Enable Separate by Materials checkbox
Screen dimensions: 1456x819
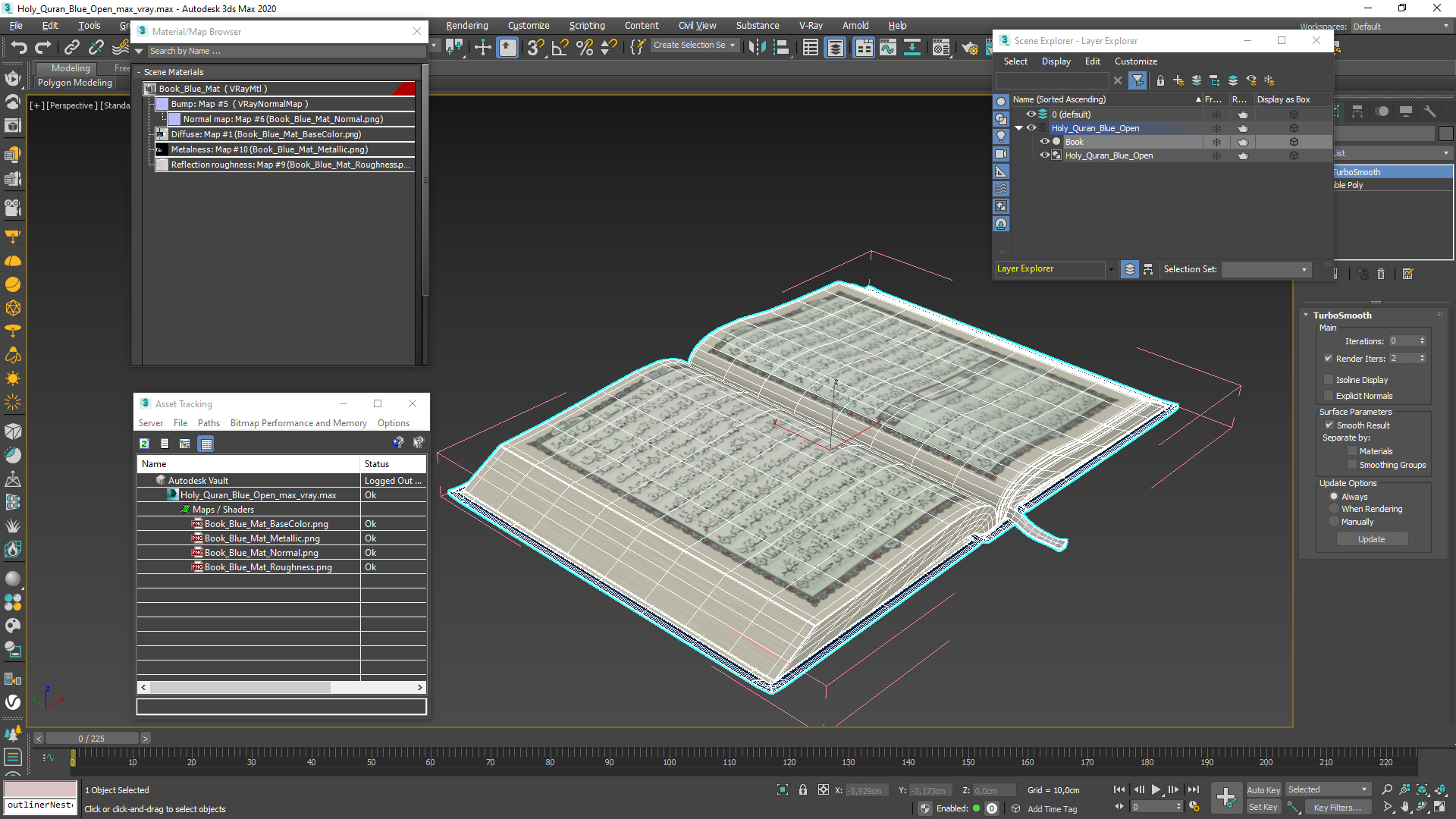[x=1352, y=451]
